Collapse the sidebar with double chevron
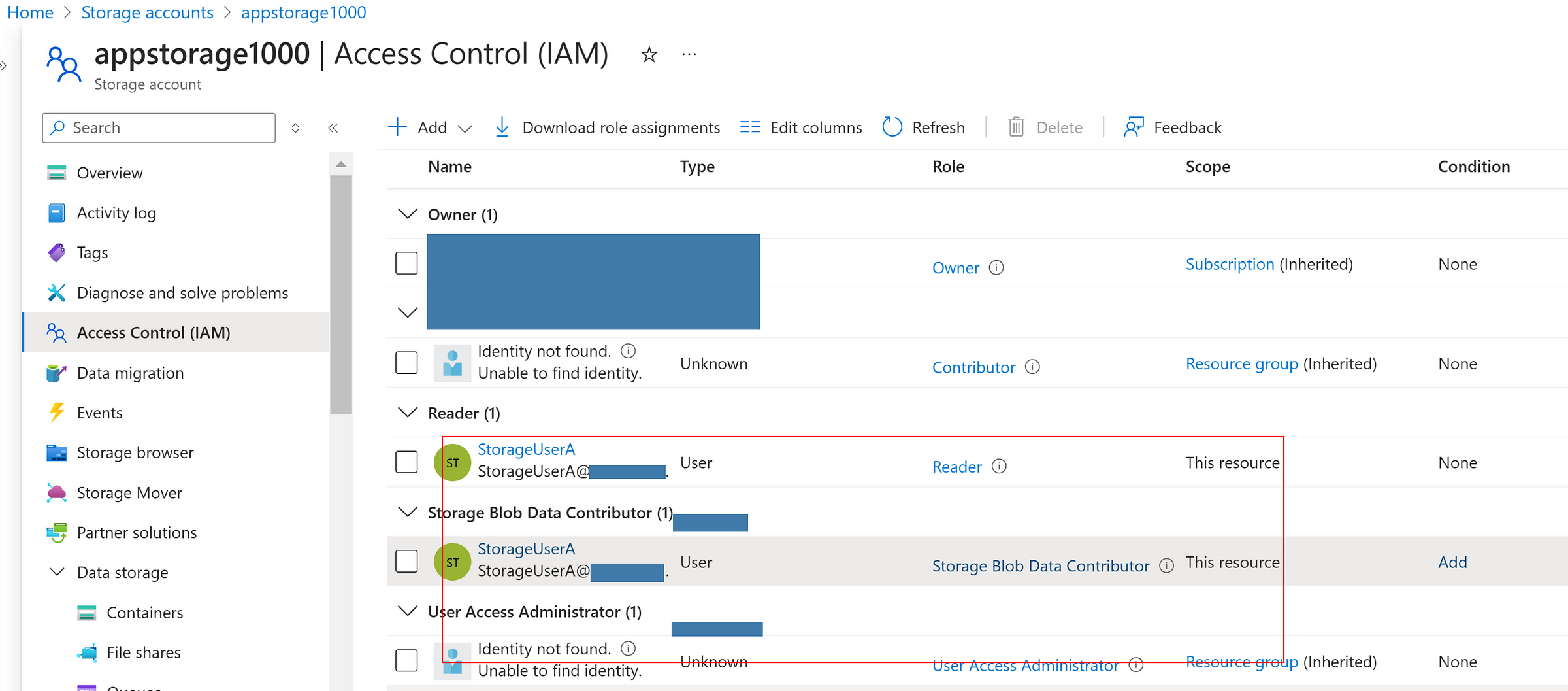This screenshot has height=691, width=1568. pyautogui.click(x=333, y=127)
